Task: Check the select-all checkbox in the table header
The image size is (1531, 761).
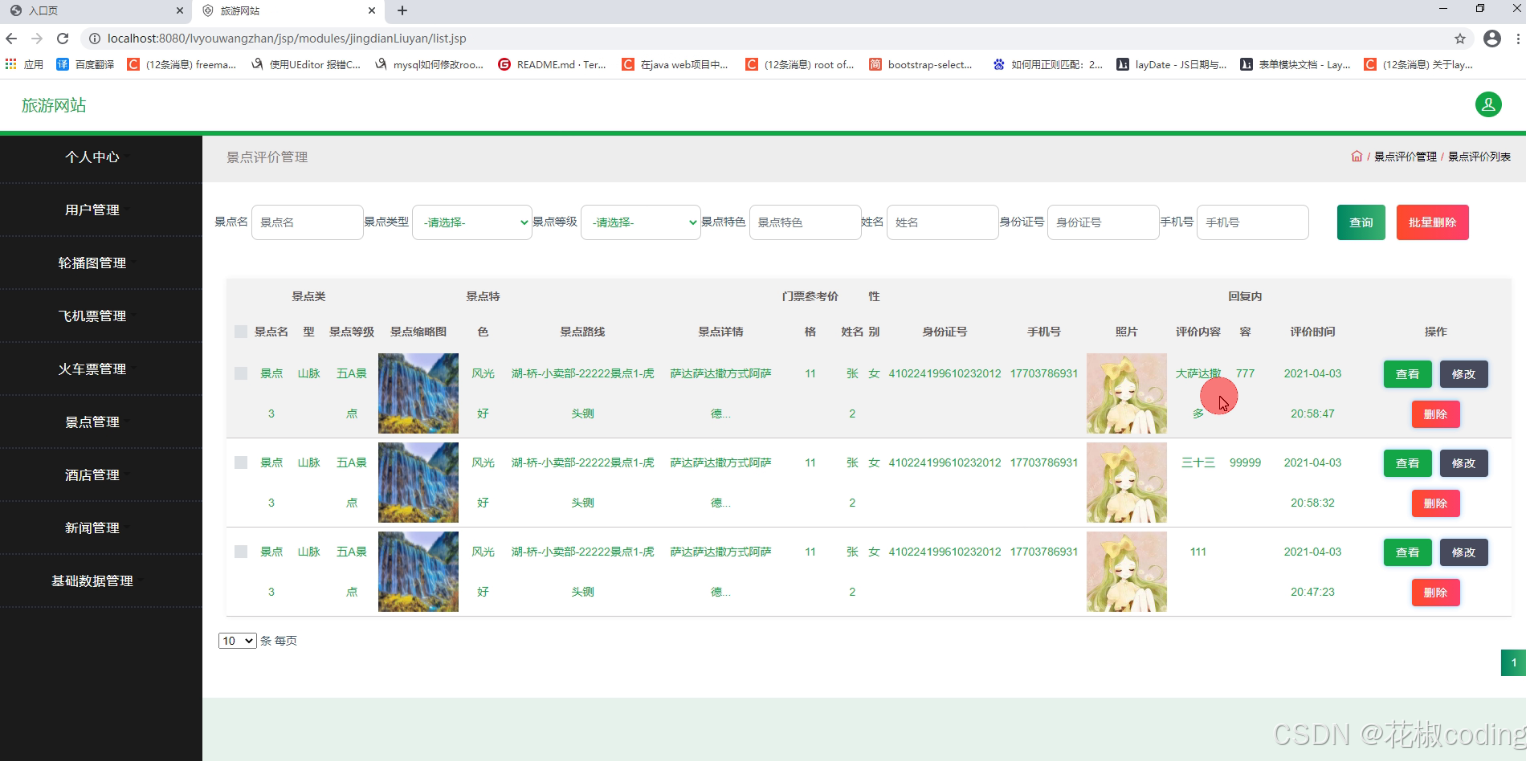Action: coord(240,331)
